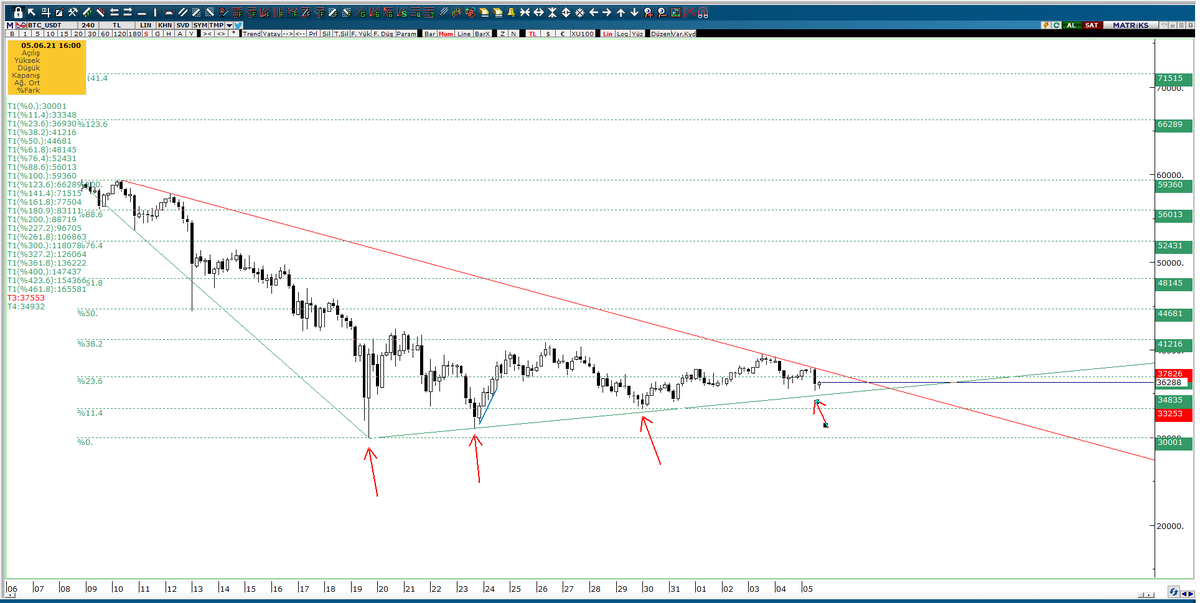Click the lightning icon beside the AL button
1200x603 pixels.
click(x=1044, y=23)
